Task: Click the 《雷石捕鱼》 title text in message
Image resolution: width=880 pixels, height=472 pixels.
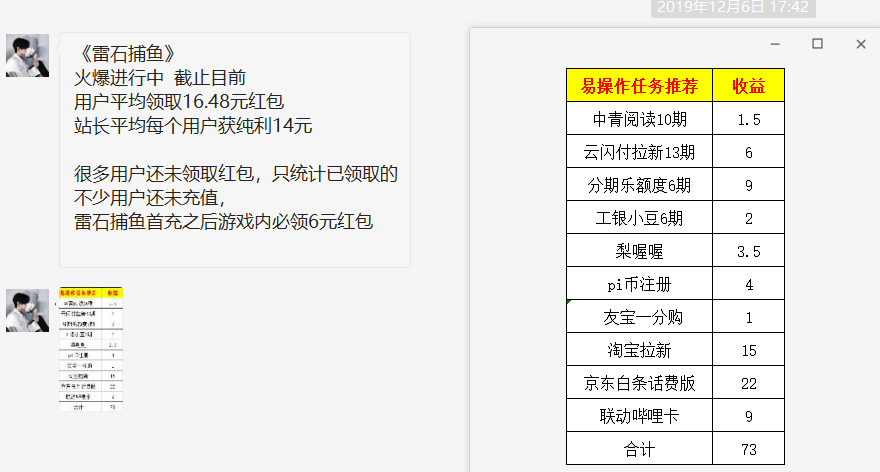Action: [128, 54]
